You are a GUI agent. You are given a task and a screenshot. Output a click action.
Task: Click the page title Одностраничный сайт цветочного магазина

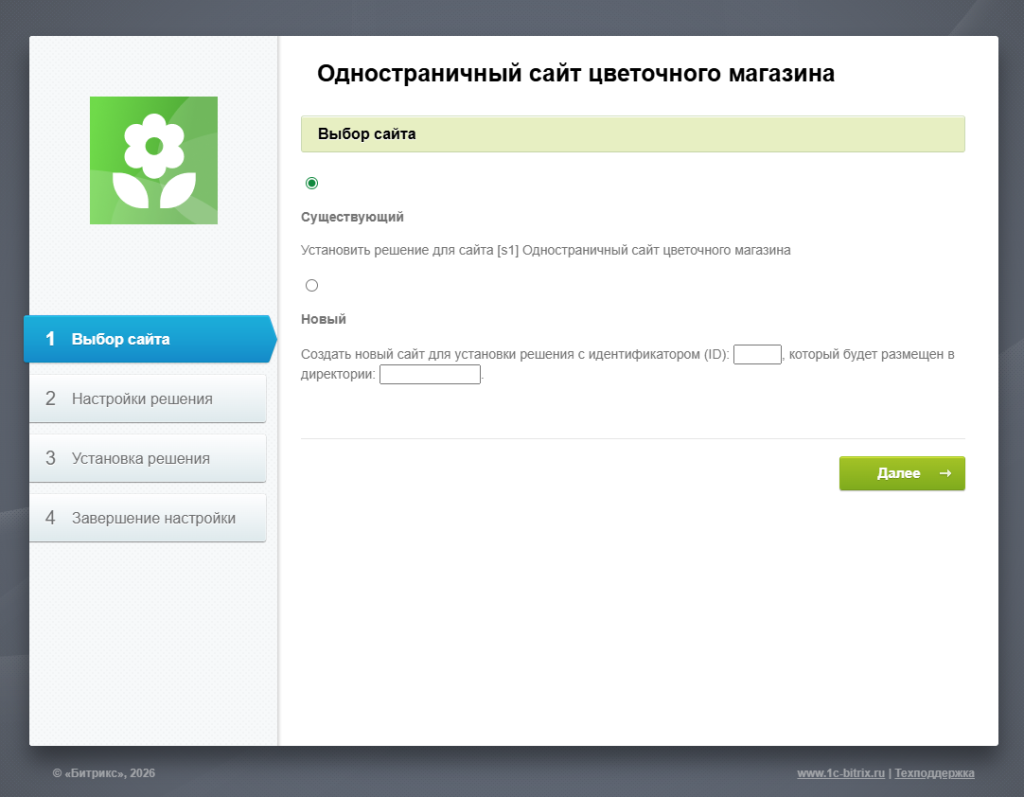pos(575,73)
